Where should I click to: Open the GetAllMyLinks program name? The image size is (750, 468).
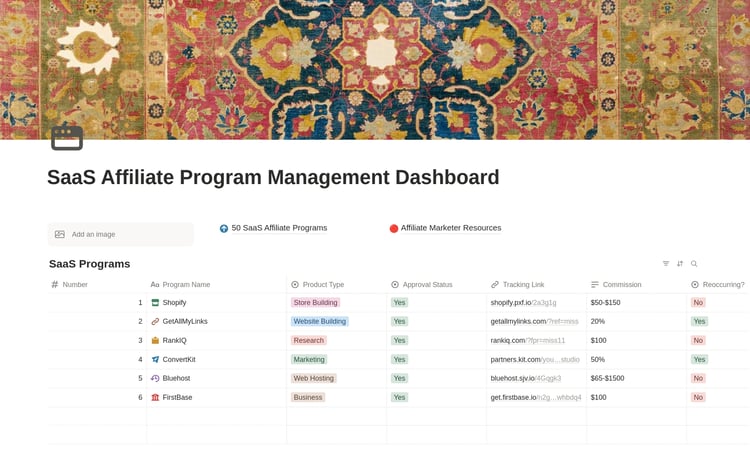point(185,322)
